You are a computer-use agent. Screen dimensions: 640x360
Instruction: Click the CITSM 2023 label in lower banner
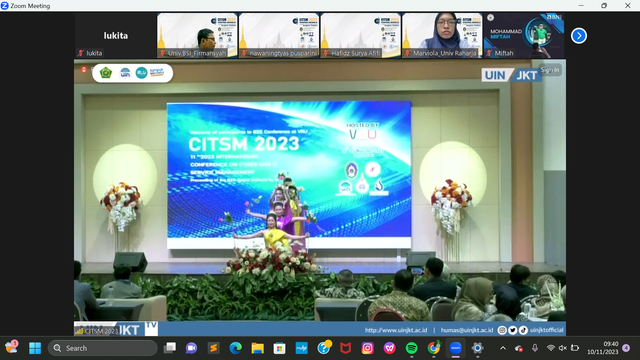100,331
